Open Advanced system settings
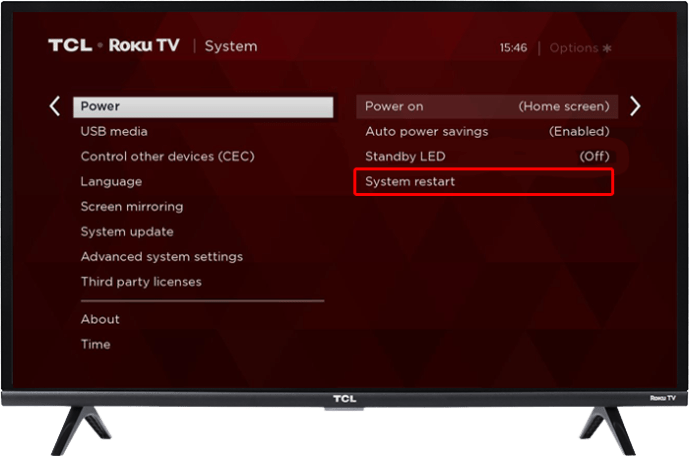The width and height of the screenshot is (689, 456). (162, 257)
